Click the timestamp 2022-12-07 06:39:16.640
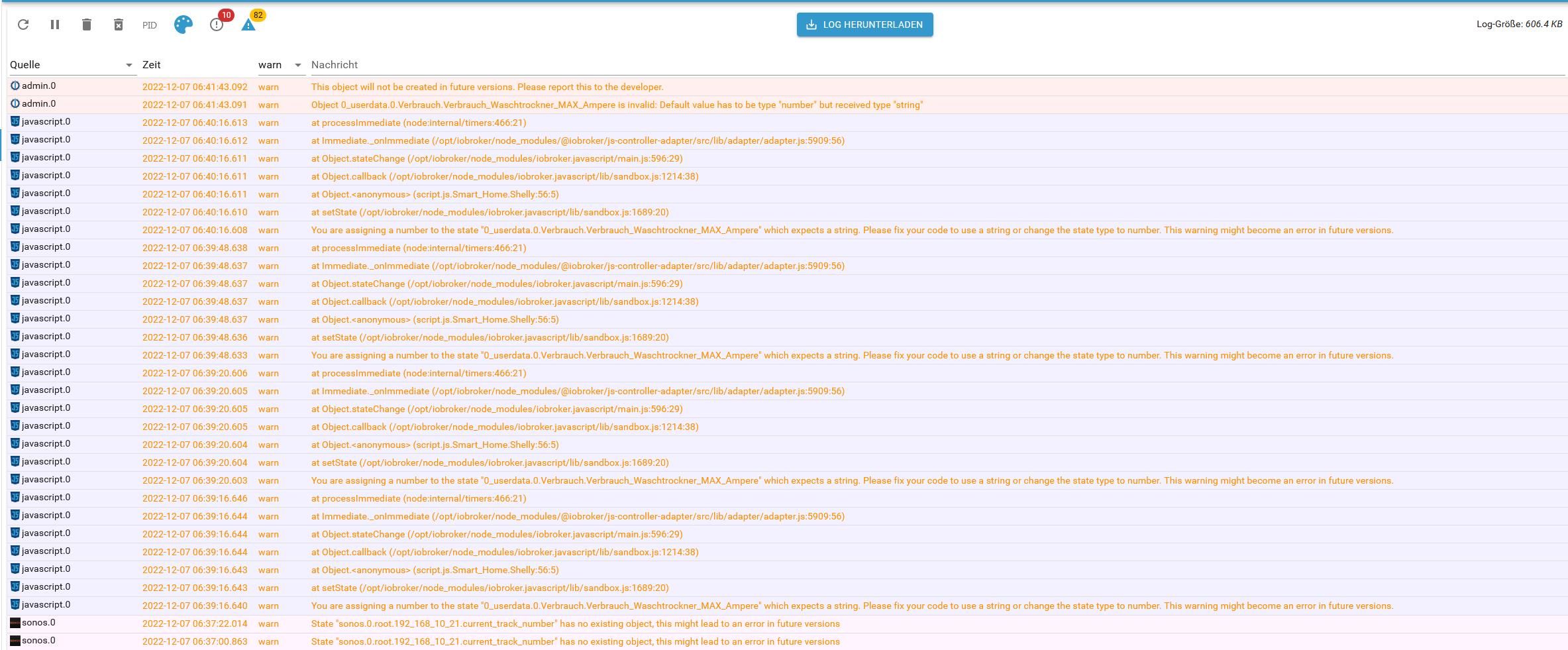Image resolution: width=1568 pixels, height=650 pixels. click(x=195, y=606)
